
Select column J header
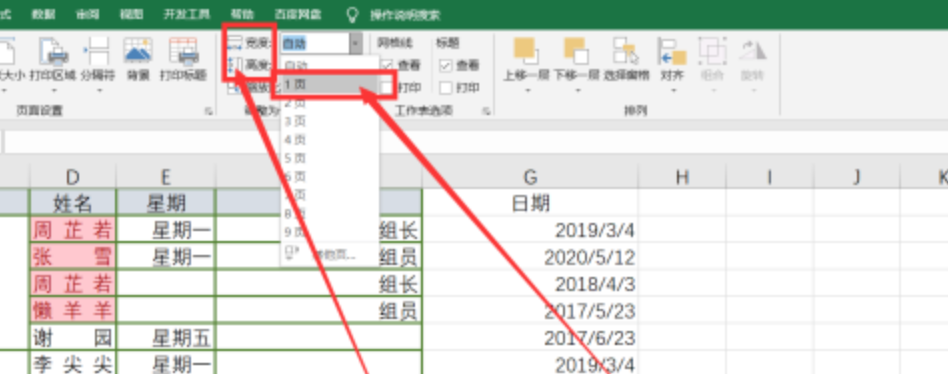[x=857, y=176]
